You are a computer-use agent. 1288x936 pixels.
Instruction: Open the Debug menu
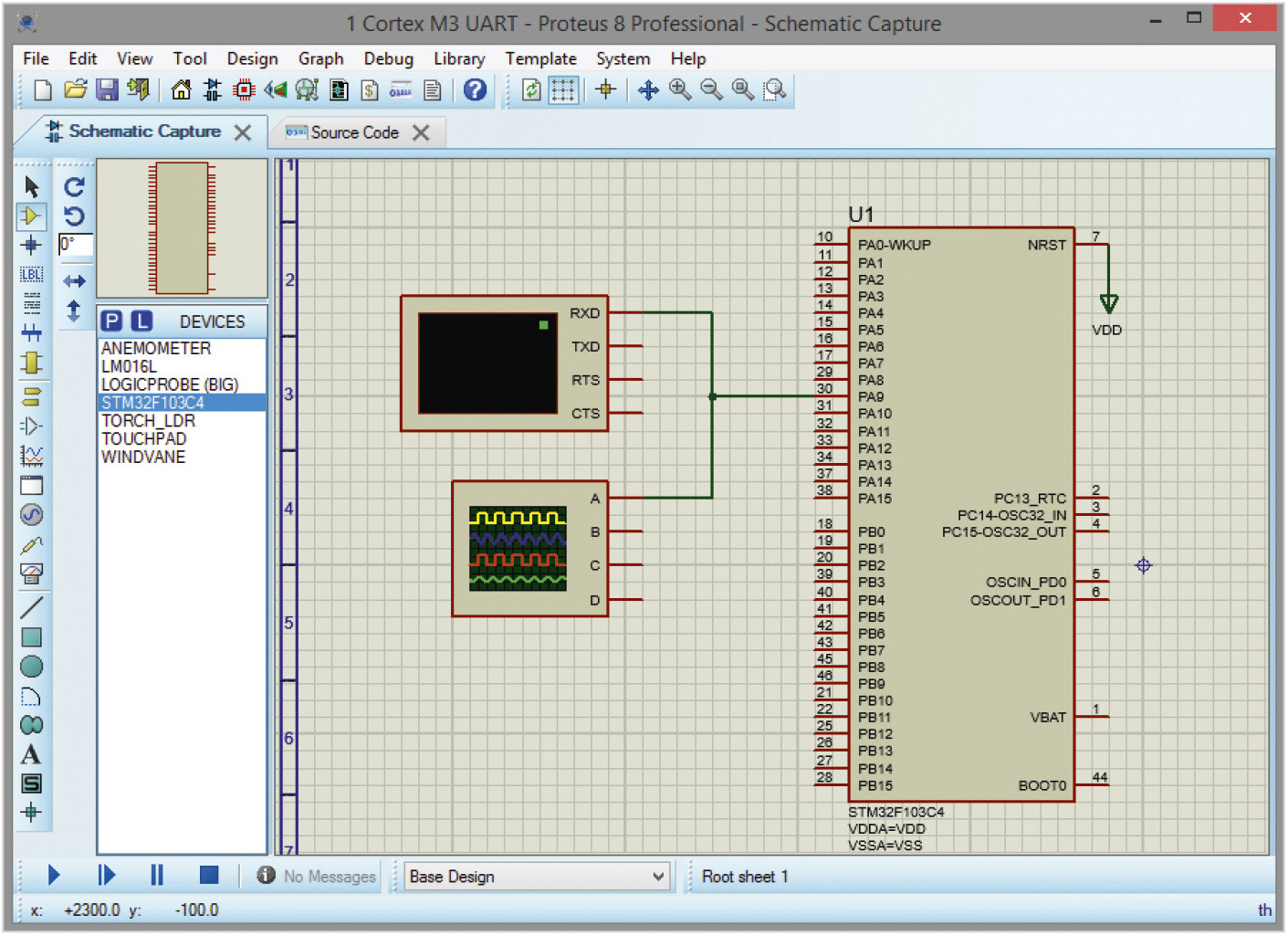tap(388, 58)
